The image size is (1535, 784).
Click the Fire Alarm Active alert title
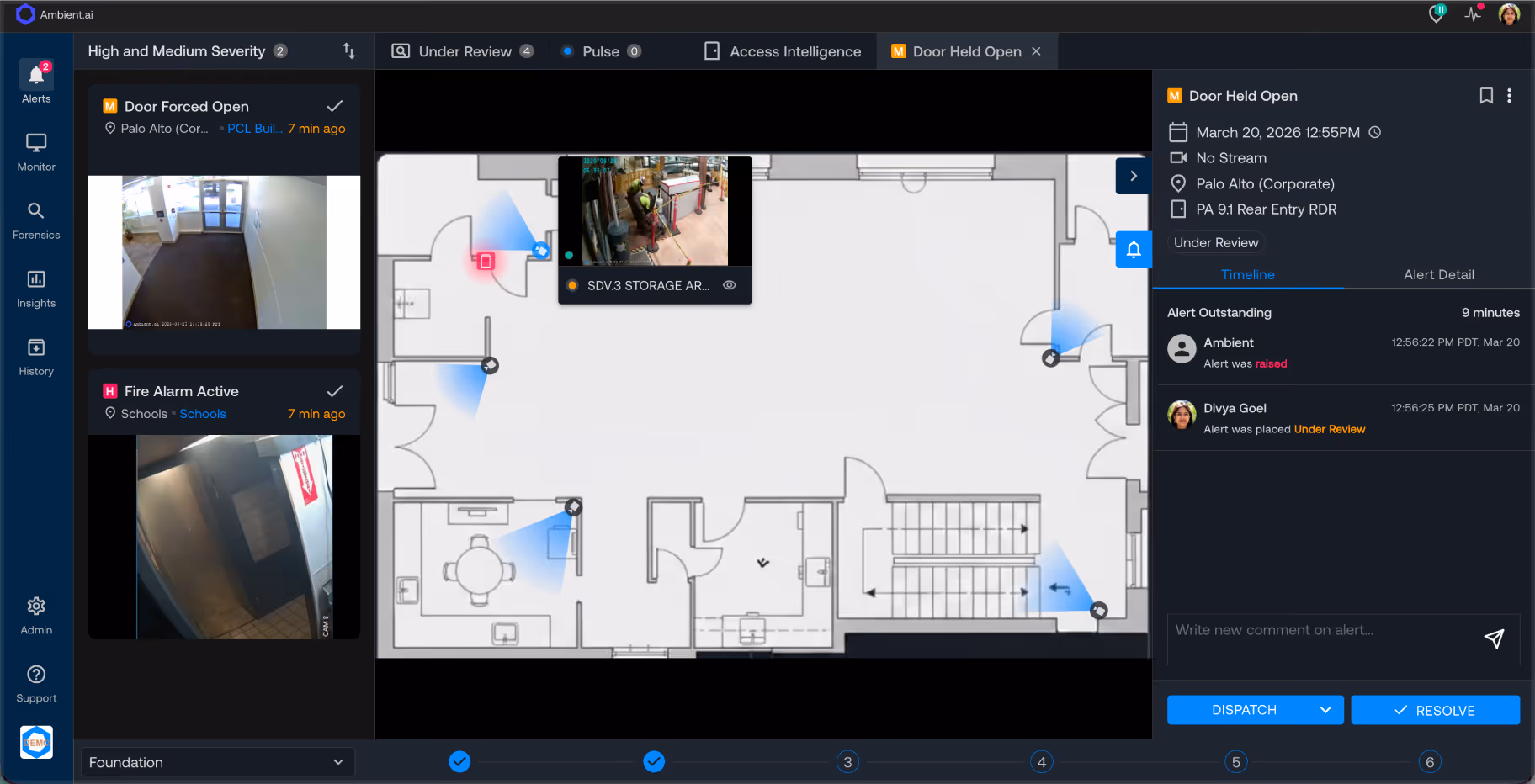[182, 391]
